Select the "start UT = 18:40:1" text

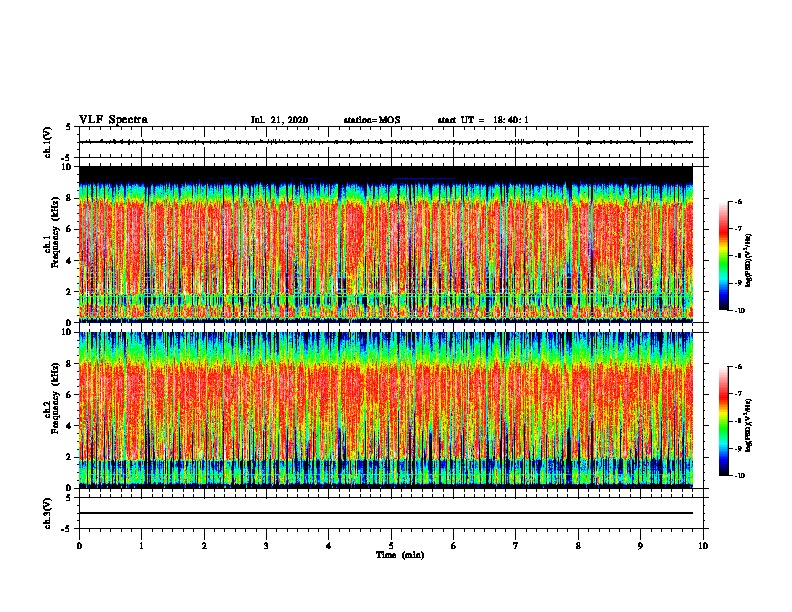pos(483,120)
